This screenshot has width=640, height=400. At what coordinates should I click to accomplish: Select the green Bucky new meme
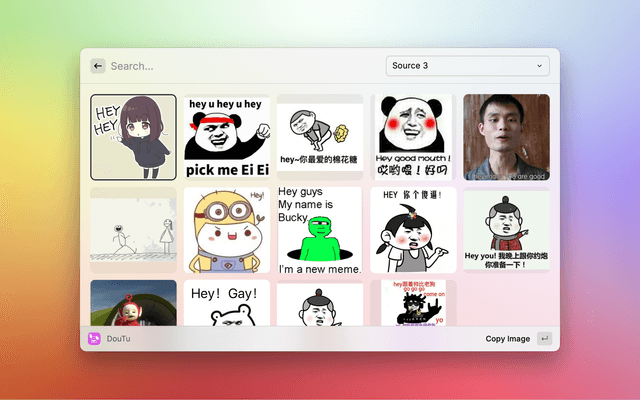(319, 230)
